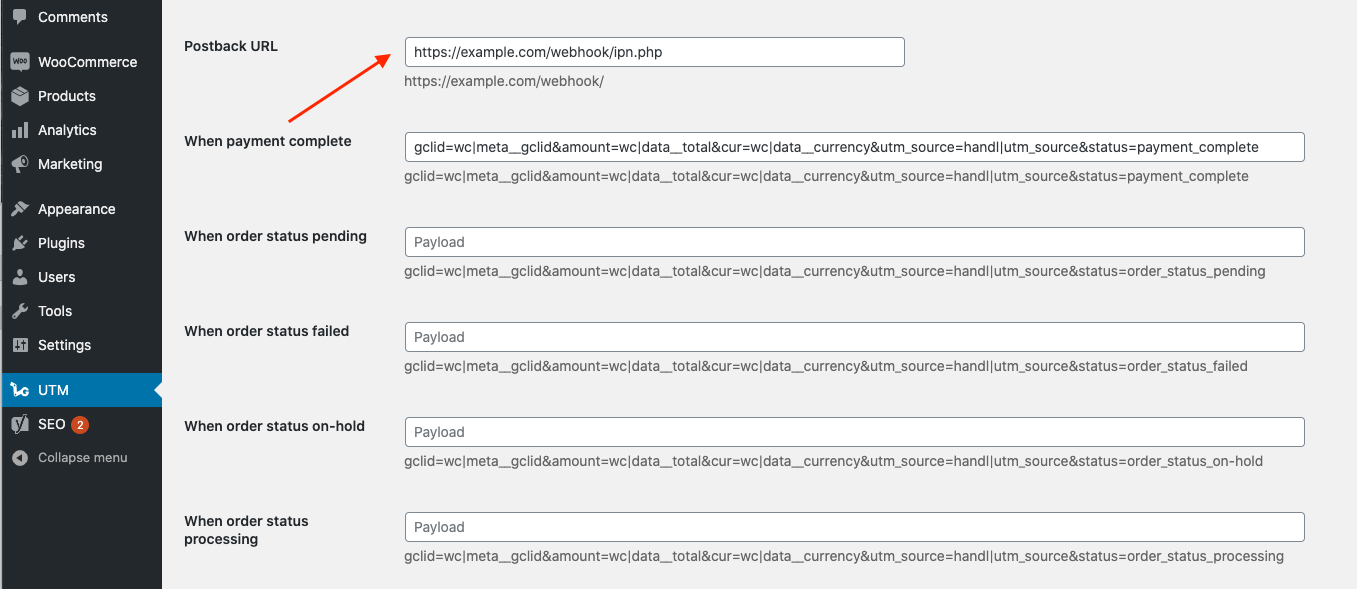Click the order status on-hold Payload field
The image size is (1357, 589).
(854, 432)
